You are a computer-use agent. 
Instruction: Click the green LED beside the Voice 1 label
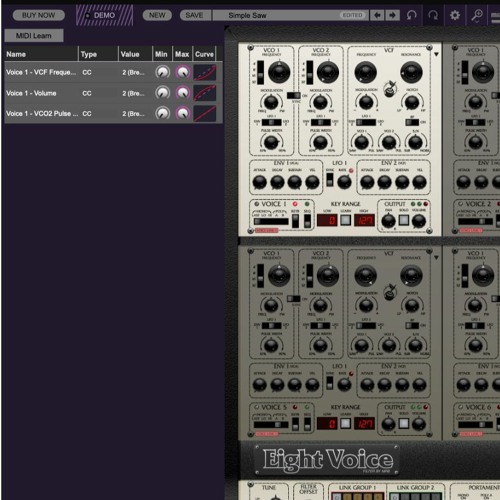[x=307, y=204]
